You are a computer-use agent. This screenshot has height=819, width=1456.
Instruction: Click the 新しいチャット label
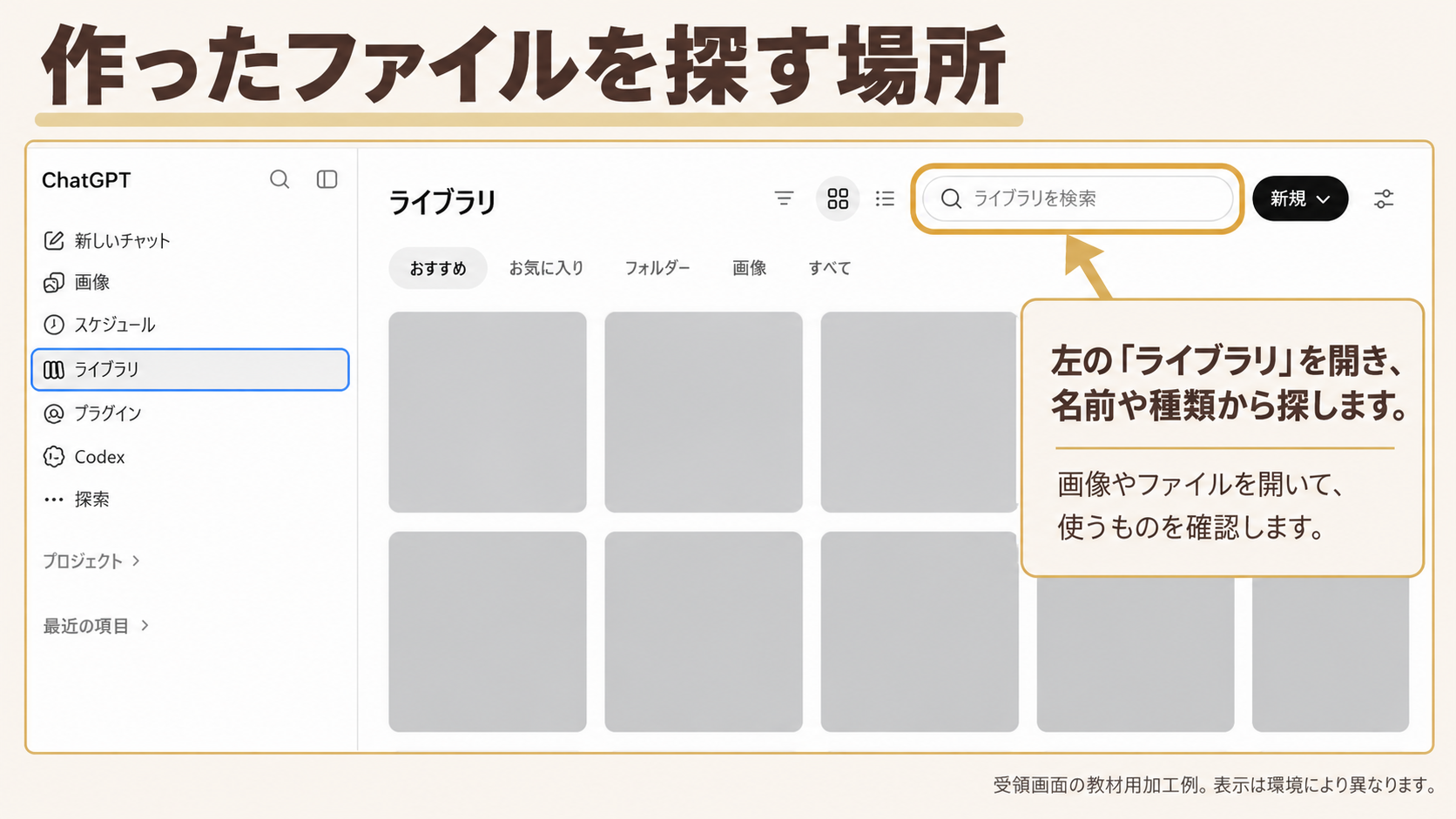(123, 241)
